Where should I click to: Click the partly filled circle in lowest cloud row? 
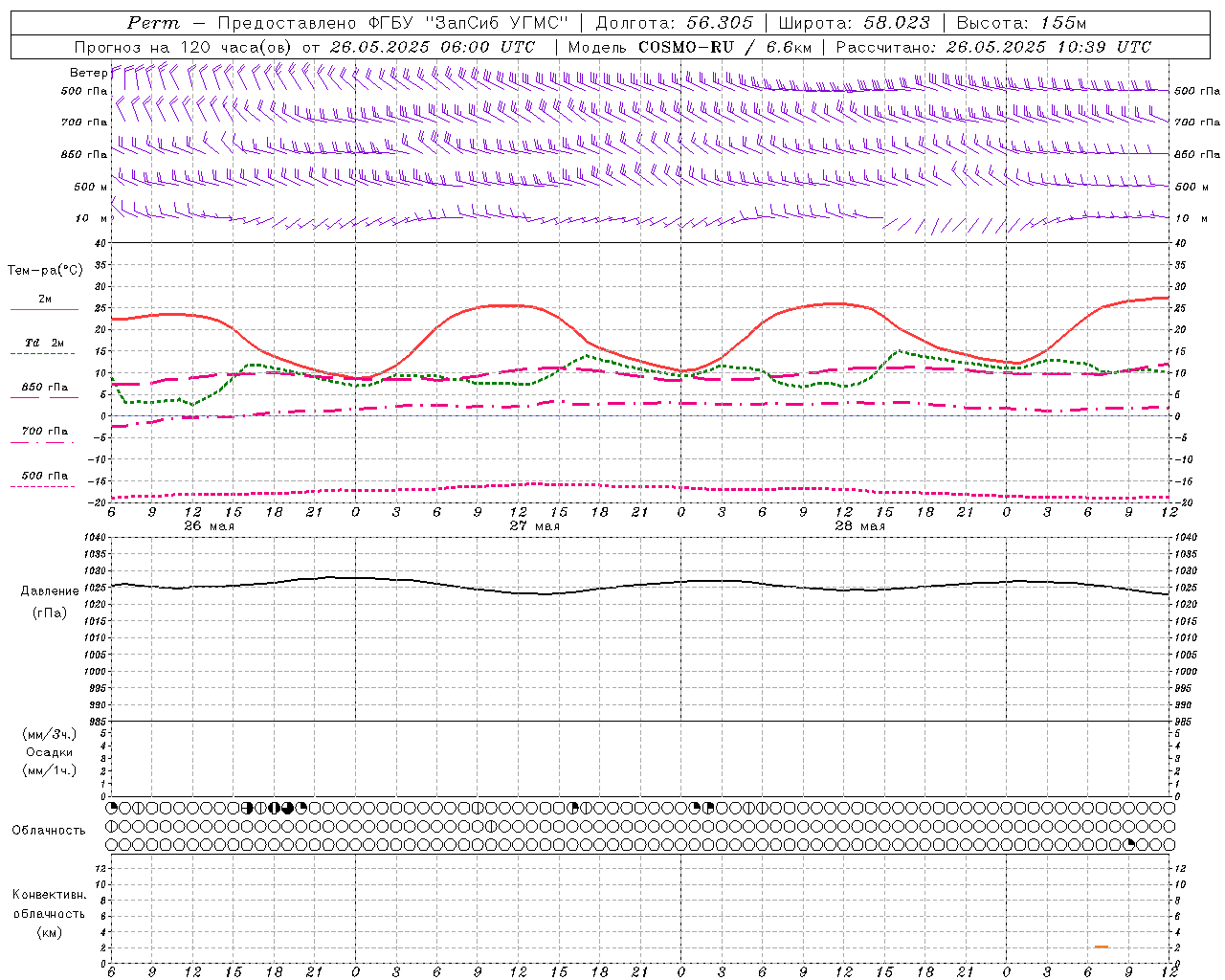1129,844
